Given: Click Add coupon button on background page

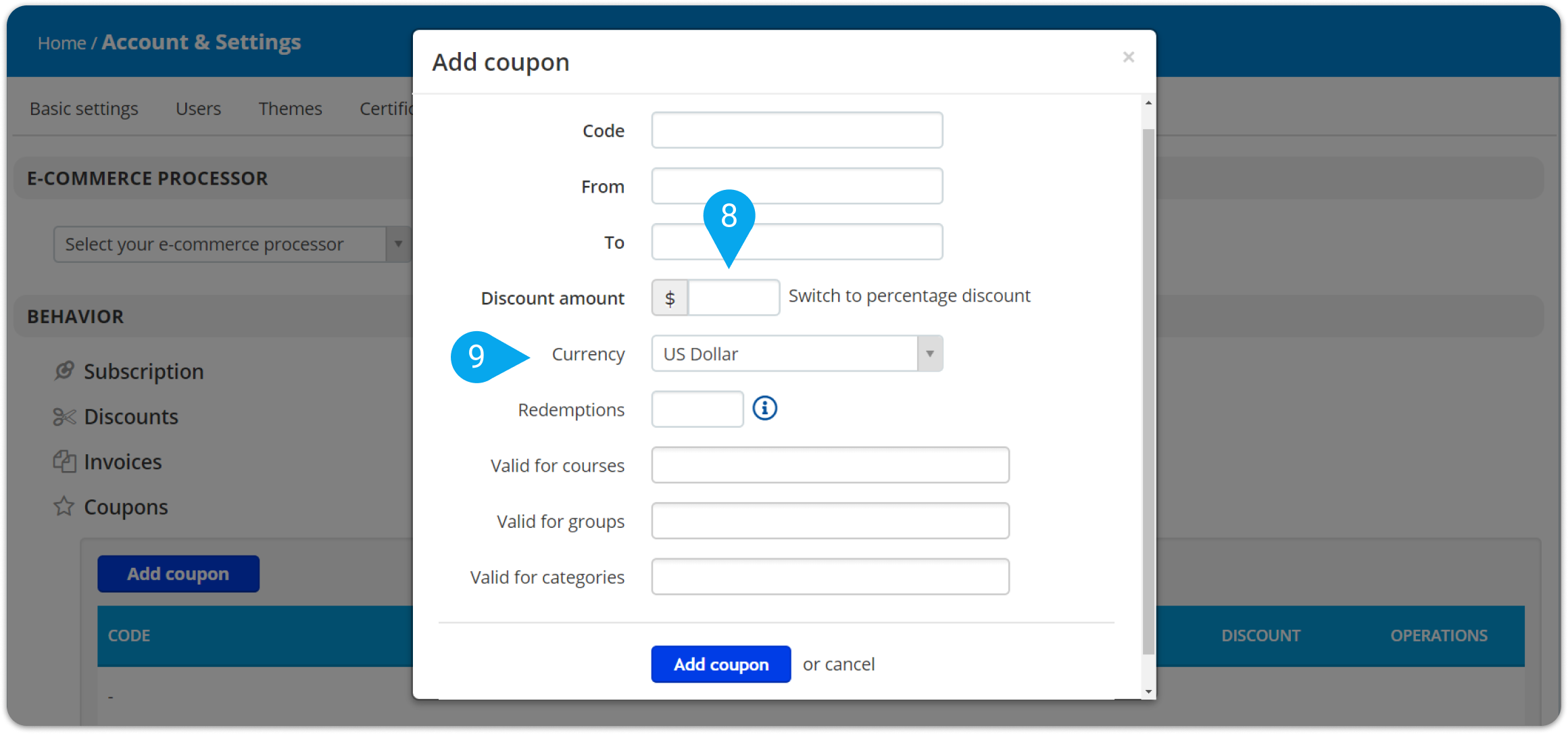Looking at the screenshot, I should coord(178,574).
